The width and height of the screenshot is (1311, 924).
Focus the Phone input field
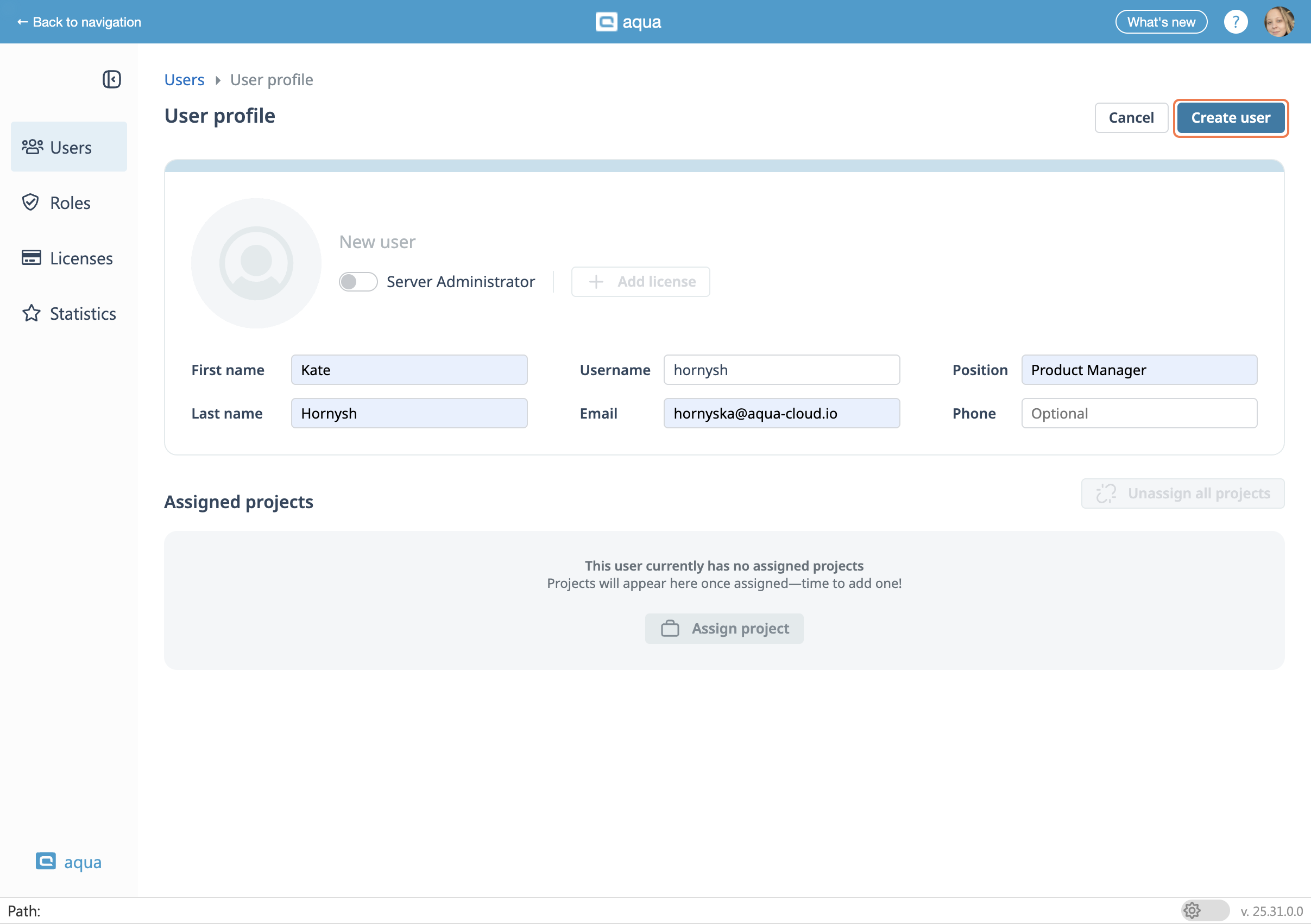1138,413
